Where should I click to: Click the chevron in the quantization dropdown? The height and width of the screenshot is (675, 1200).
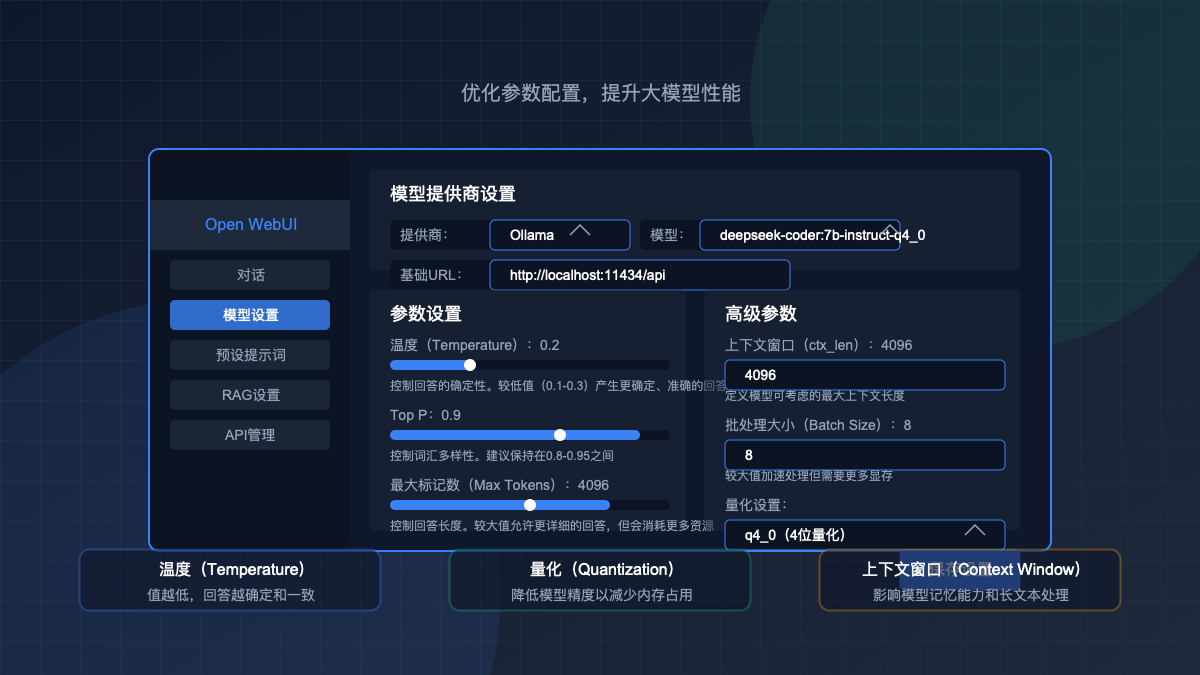click(975, 531)
